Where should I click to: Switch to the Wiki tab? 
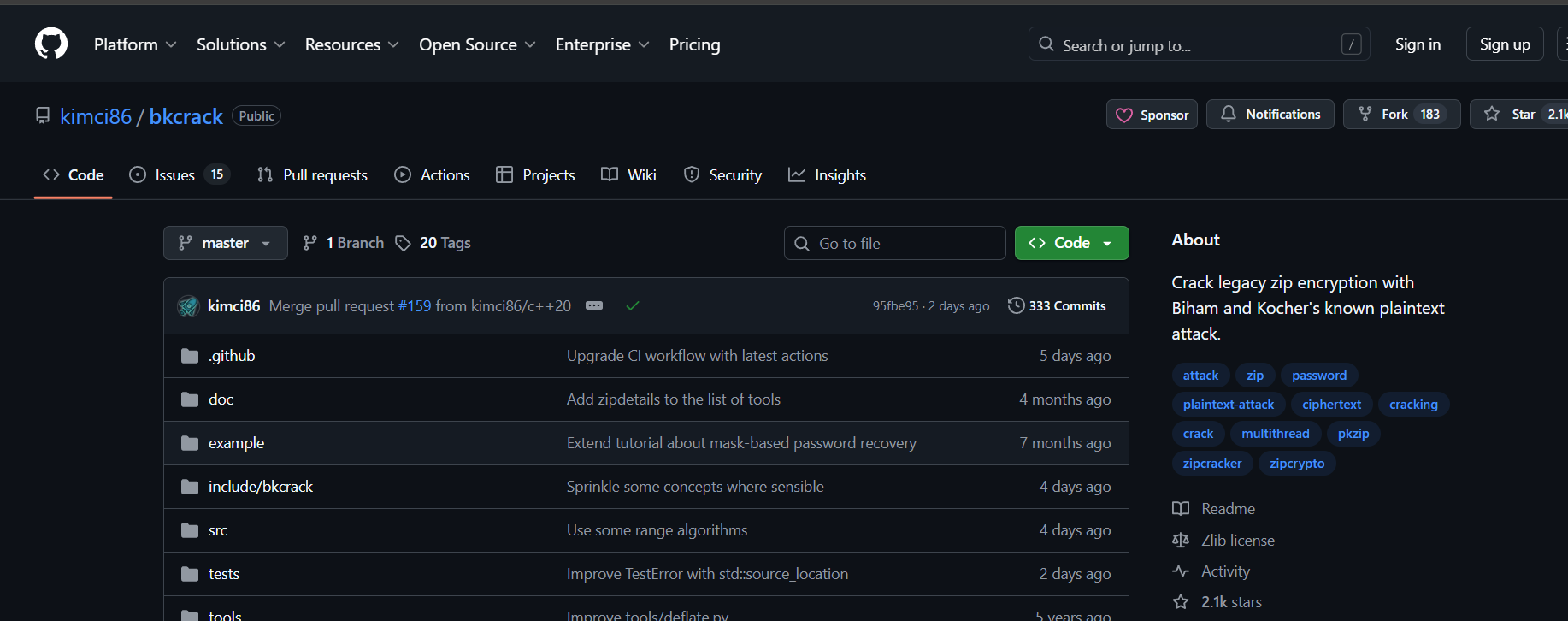(x=628, y=174)
